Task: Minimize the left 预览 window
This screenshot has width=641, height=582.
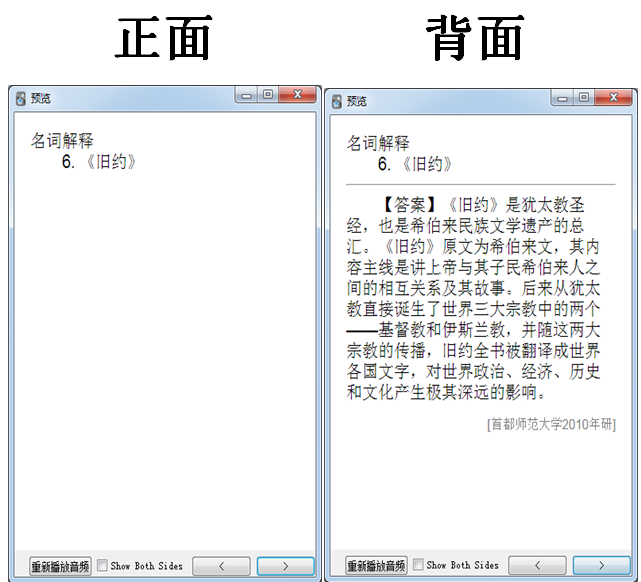Action: coord(246,95)
